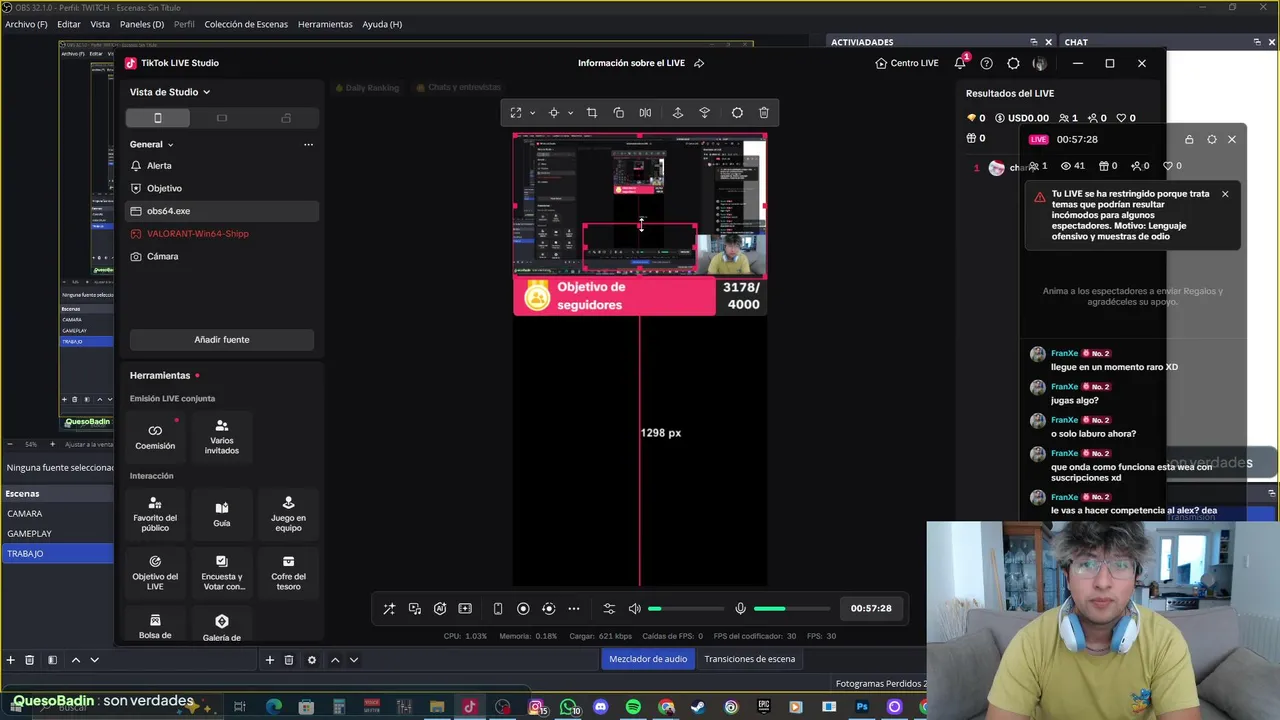Open Centro LIVE
Viewport: 1280px width, 720px height.
[x=907, y=63]
